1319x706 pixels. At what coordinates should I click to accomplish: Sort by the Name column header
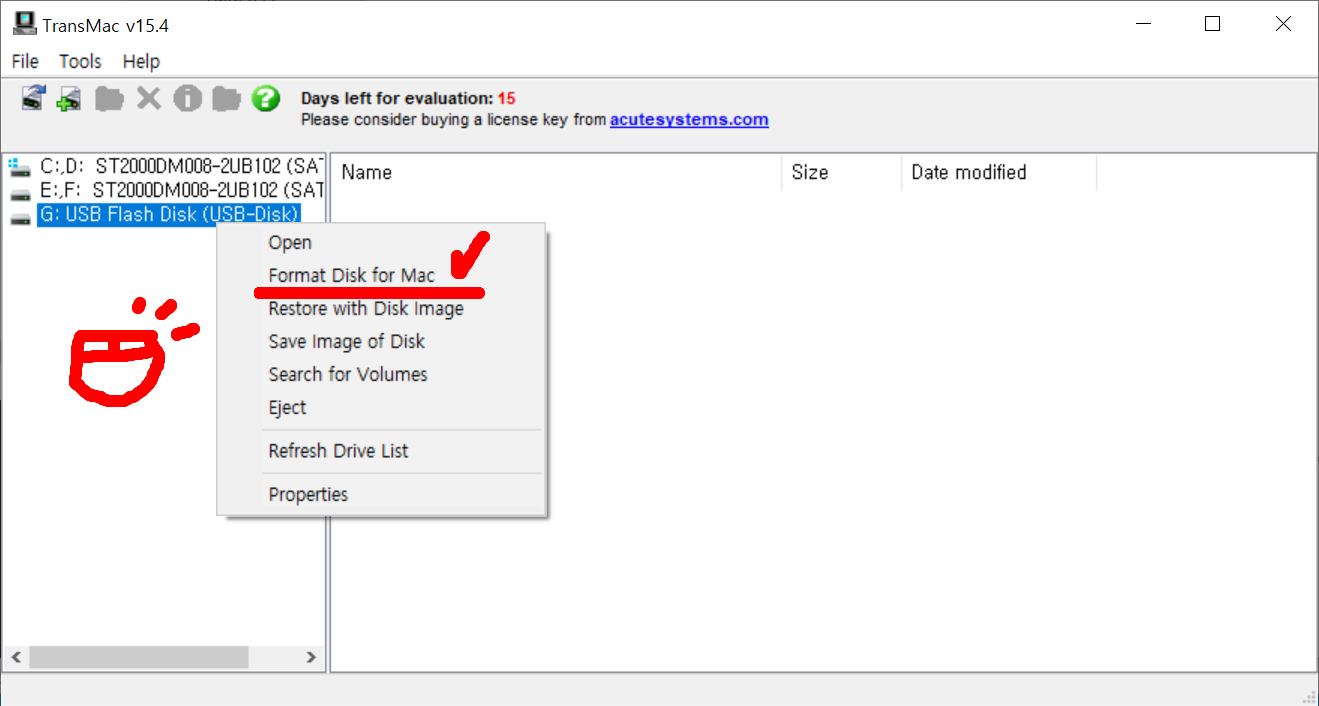pyautogui.click(x=555, y=172)
